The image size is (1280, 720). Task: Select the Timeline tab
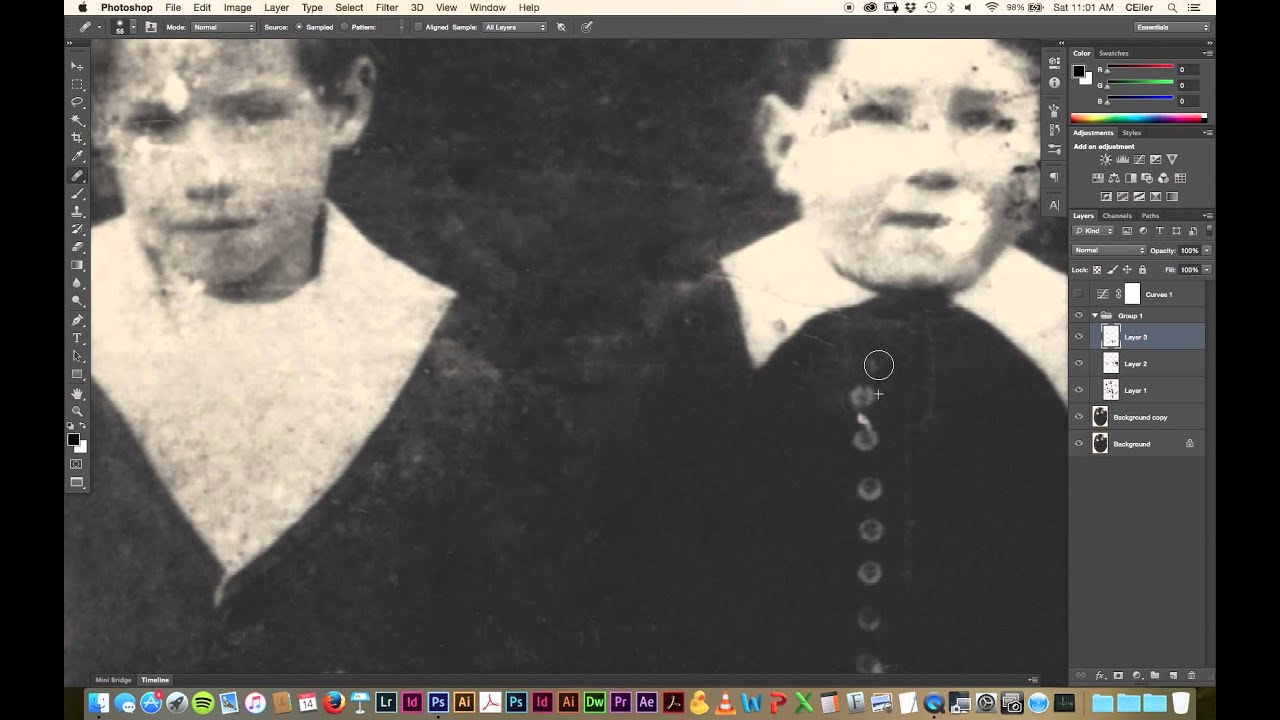tap(155, 680)
